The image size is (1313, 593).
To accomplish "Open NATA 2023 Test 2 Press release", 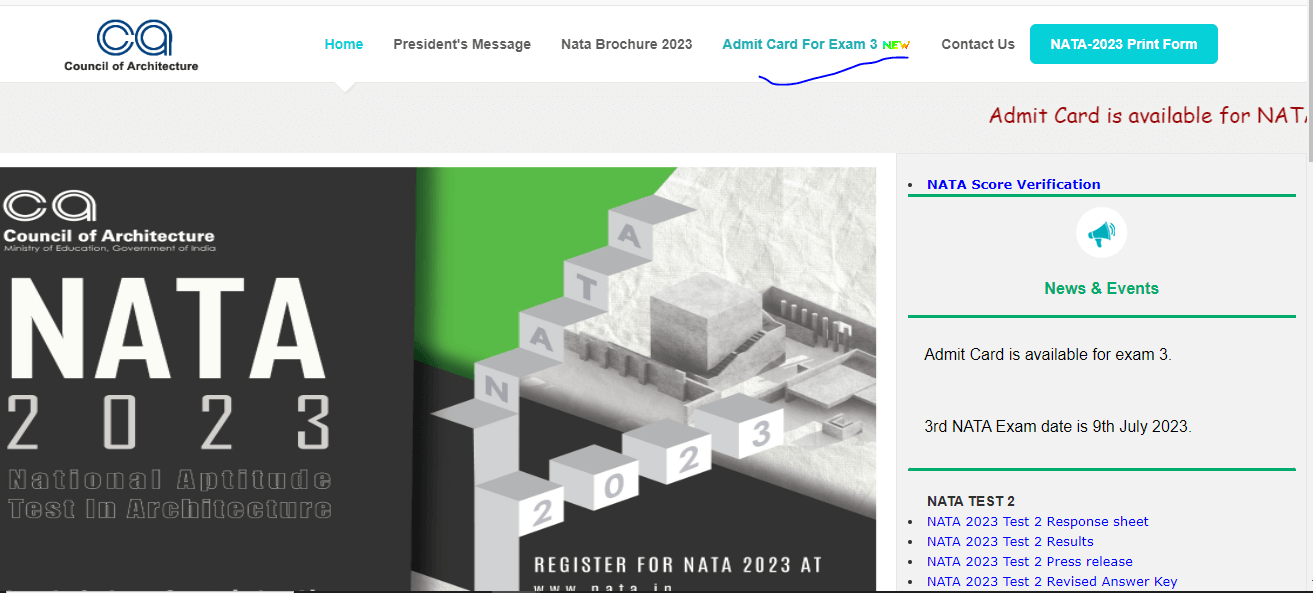I will point(1029,561).
